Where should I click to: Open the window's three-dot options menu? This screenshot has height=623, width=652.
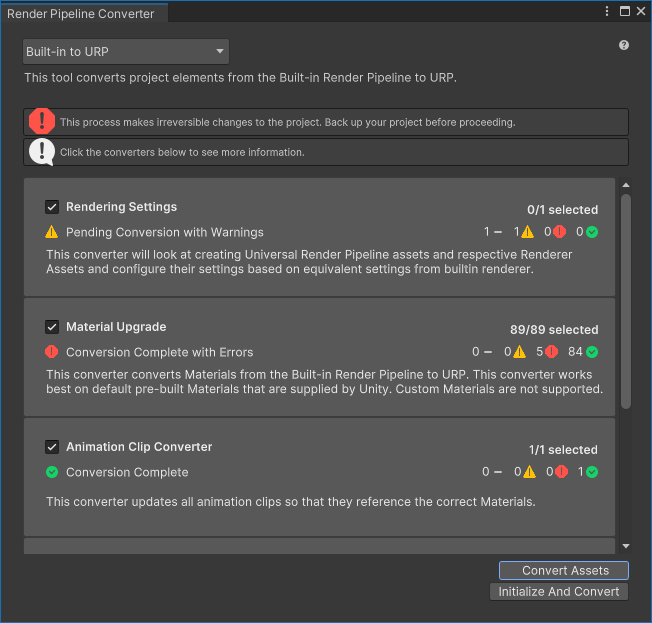[607, 11]
